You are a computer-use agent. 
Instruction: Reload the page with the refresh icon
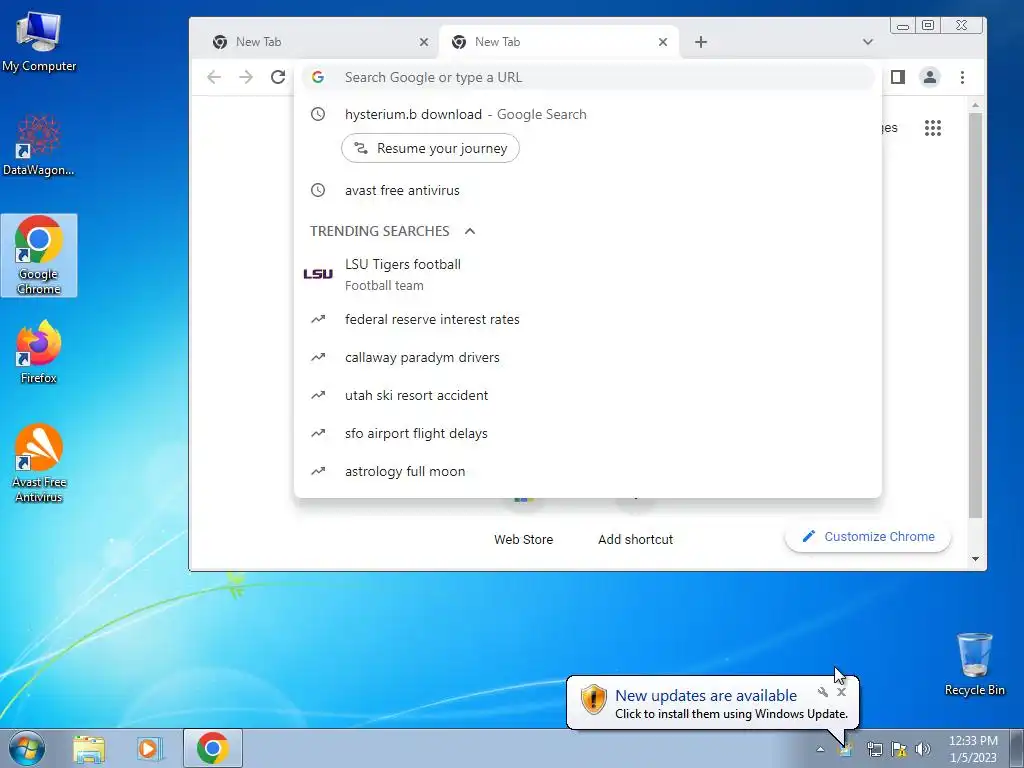click(x=278, y=77)
